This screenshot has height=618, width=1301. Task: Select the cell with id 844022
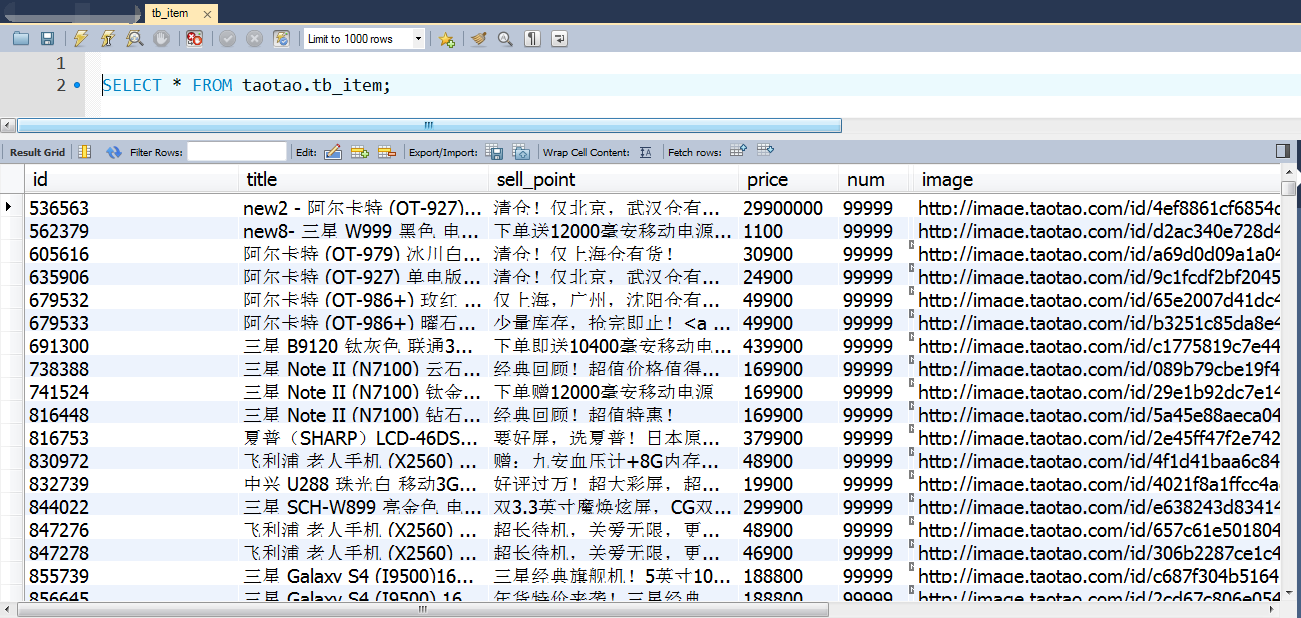pos(132,507)
